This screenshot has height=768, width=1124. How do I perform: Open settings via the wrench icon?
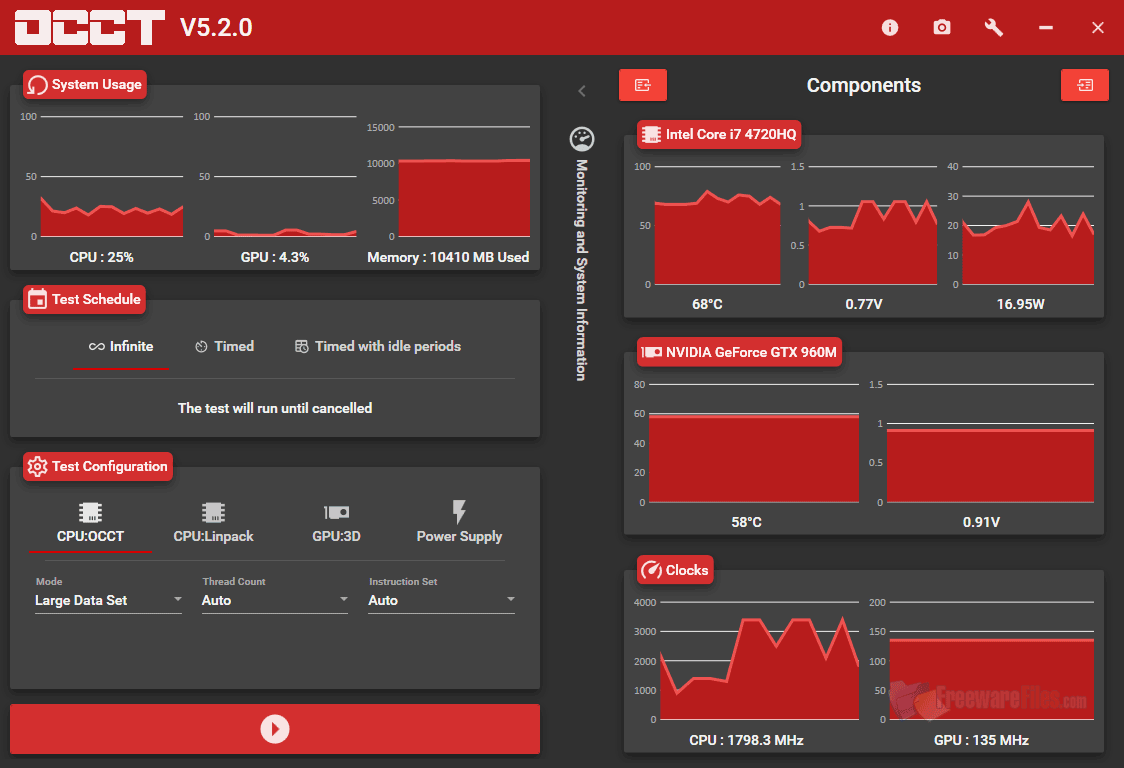pyautogui.click(x=993, y=27)
